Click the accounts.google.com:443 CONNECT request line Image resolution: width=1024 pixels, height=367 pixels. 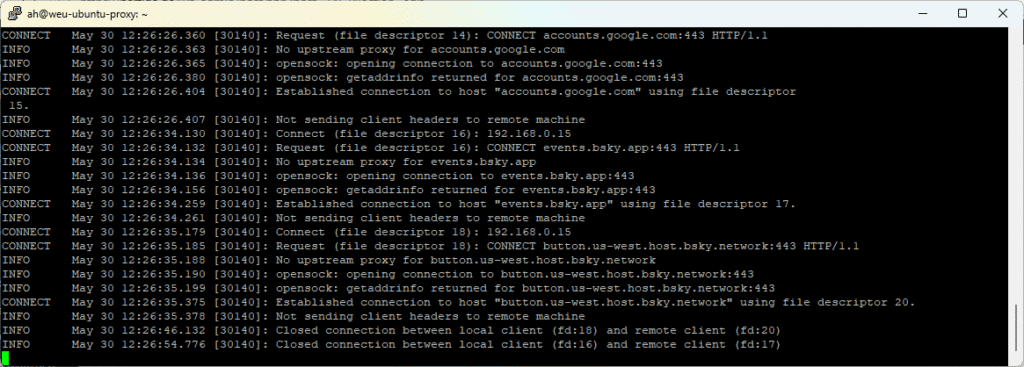[x=385, y=35]
